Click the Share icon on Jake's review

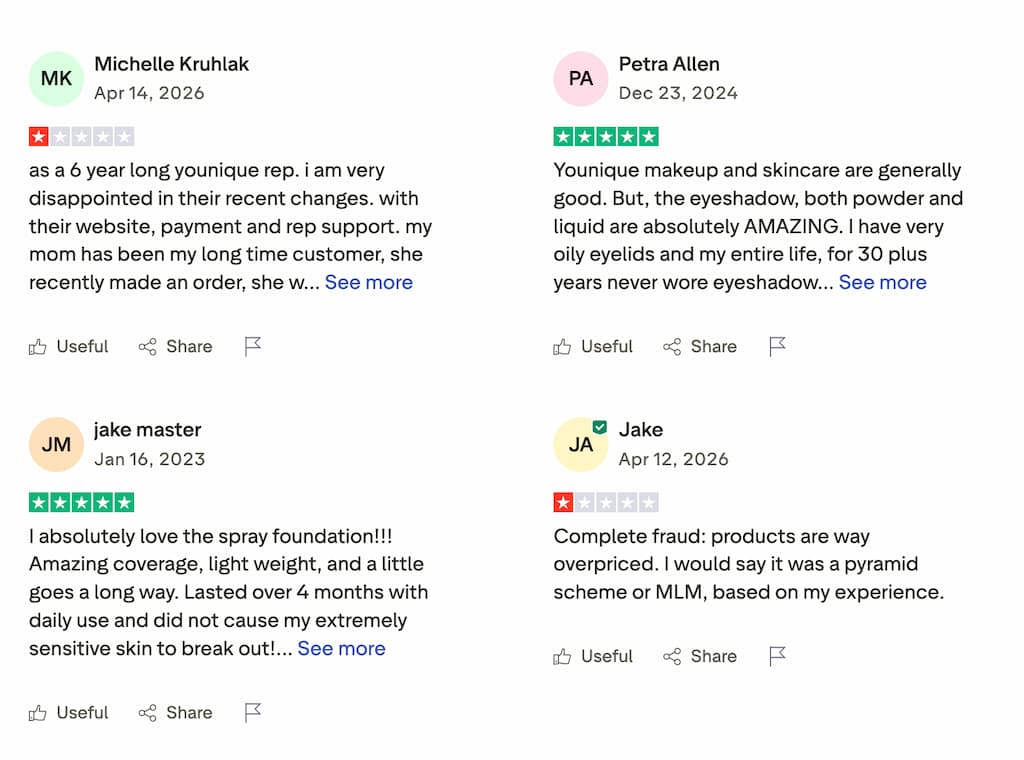[x=671, y=656]
